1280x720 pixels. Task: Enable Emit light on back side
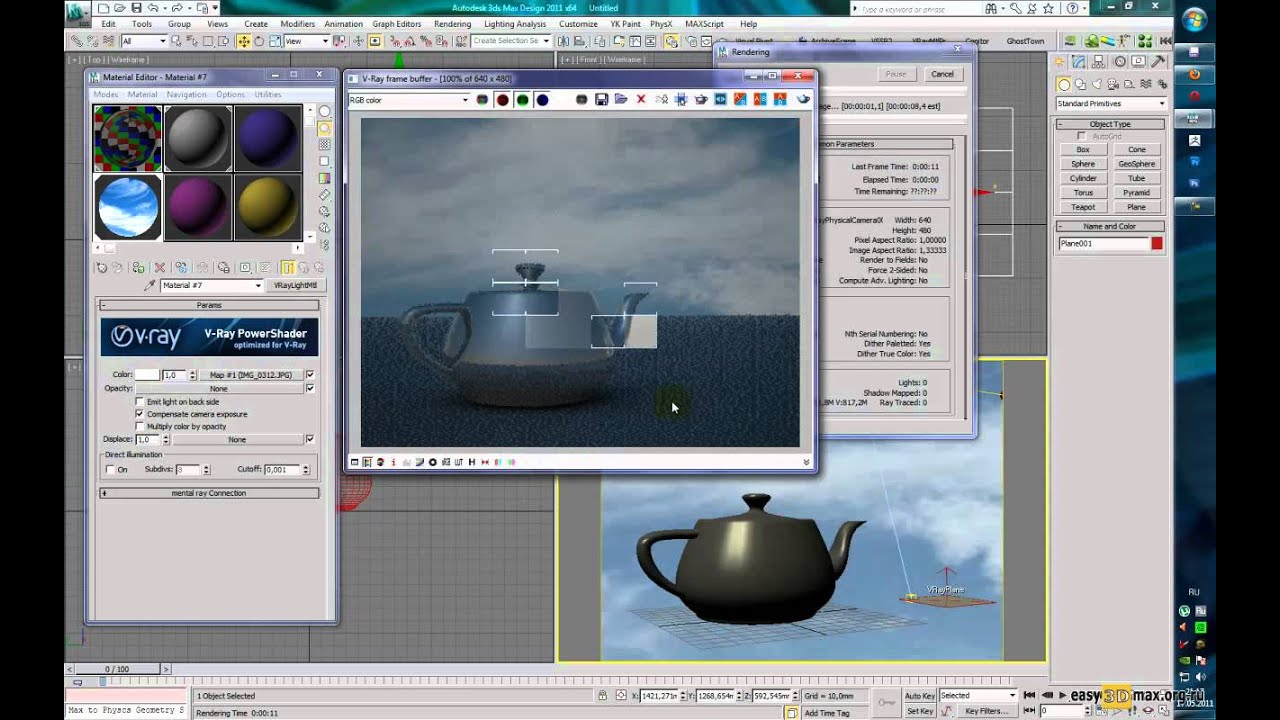click(x=139, y=401)
